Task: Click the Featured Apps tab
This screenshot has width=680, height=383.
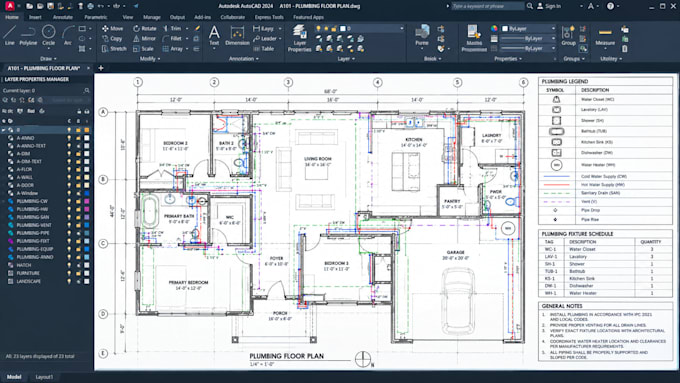Action: pos(308,17)
